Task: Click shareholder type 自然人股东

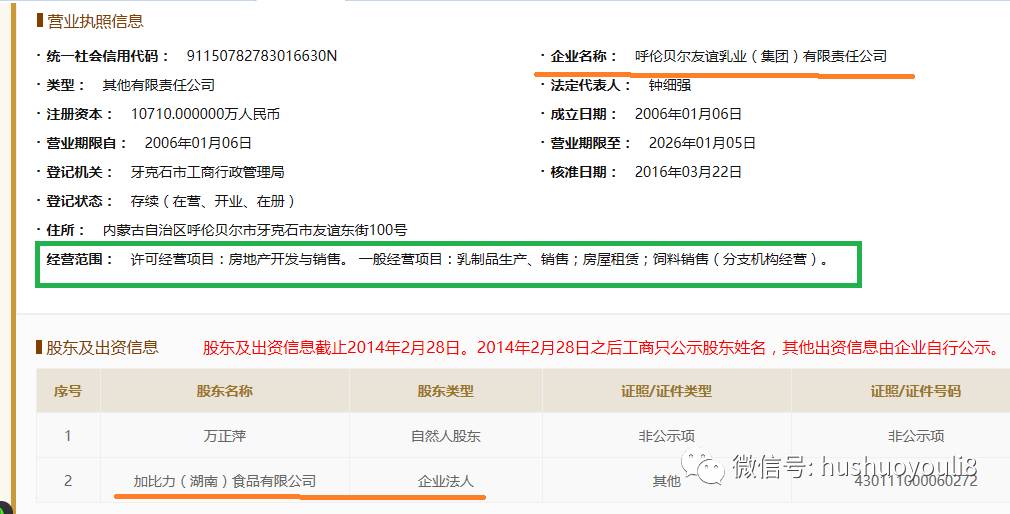Action: (x=446, y=436)
